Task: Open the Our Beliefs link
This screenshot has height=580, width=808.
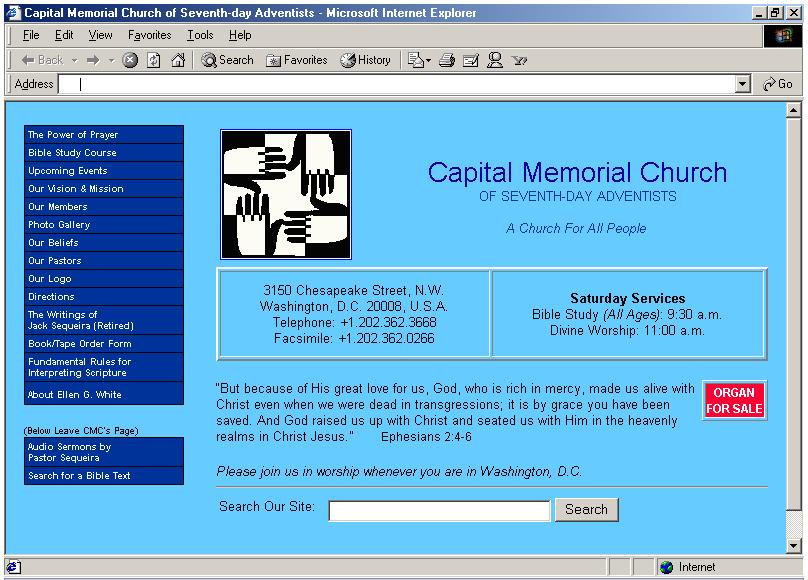Action: (x=104, y=243)
